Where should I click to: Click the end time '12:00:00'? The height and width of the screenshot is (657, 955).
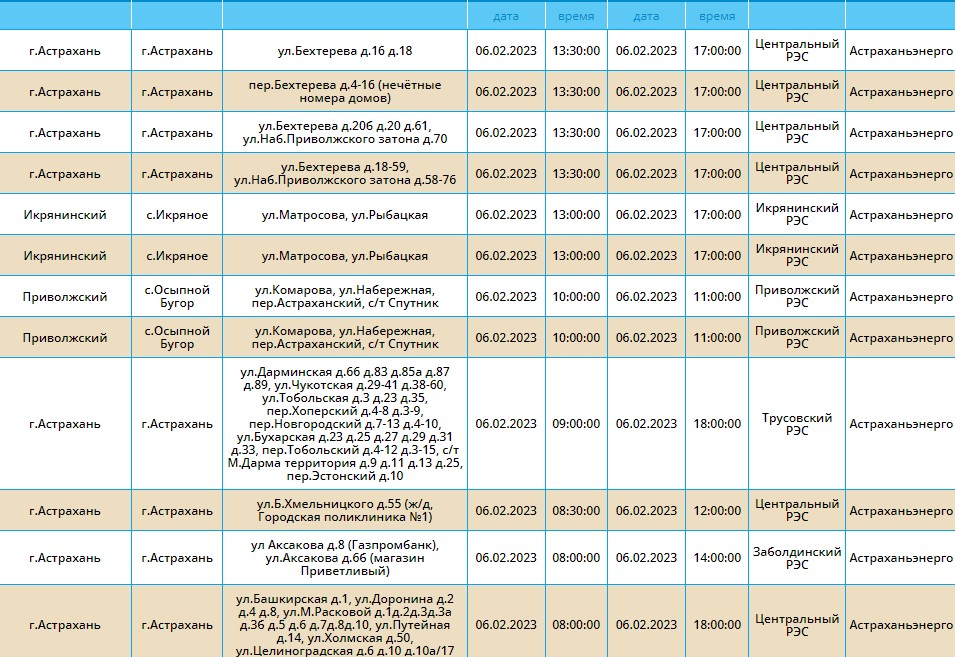coord(717,511)
